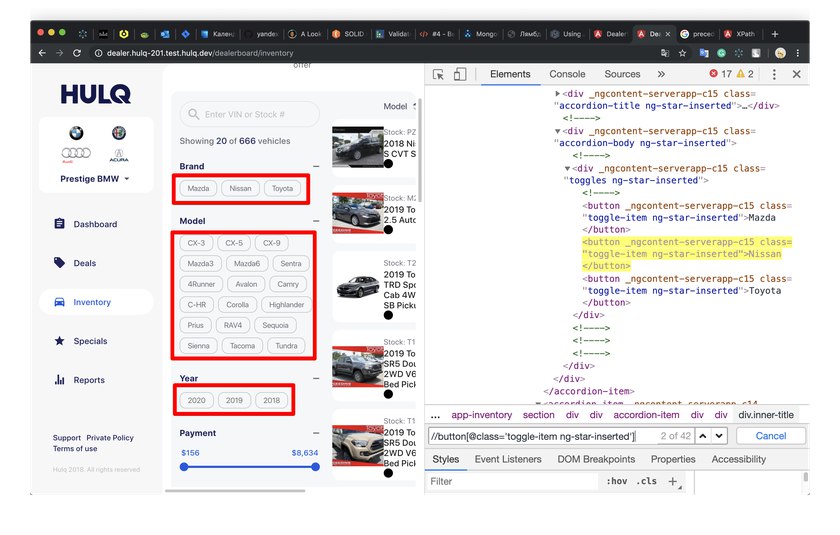Toggle the 2018 year filter

(x=272, y=401)
